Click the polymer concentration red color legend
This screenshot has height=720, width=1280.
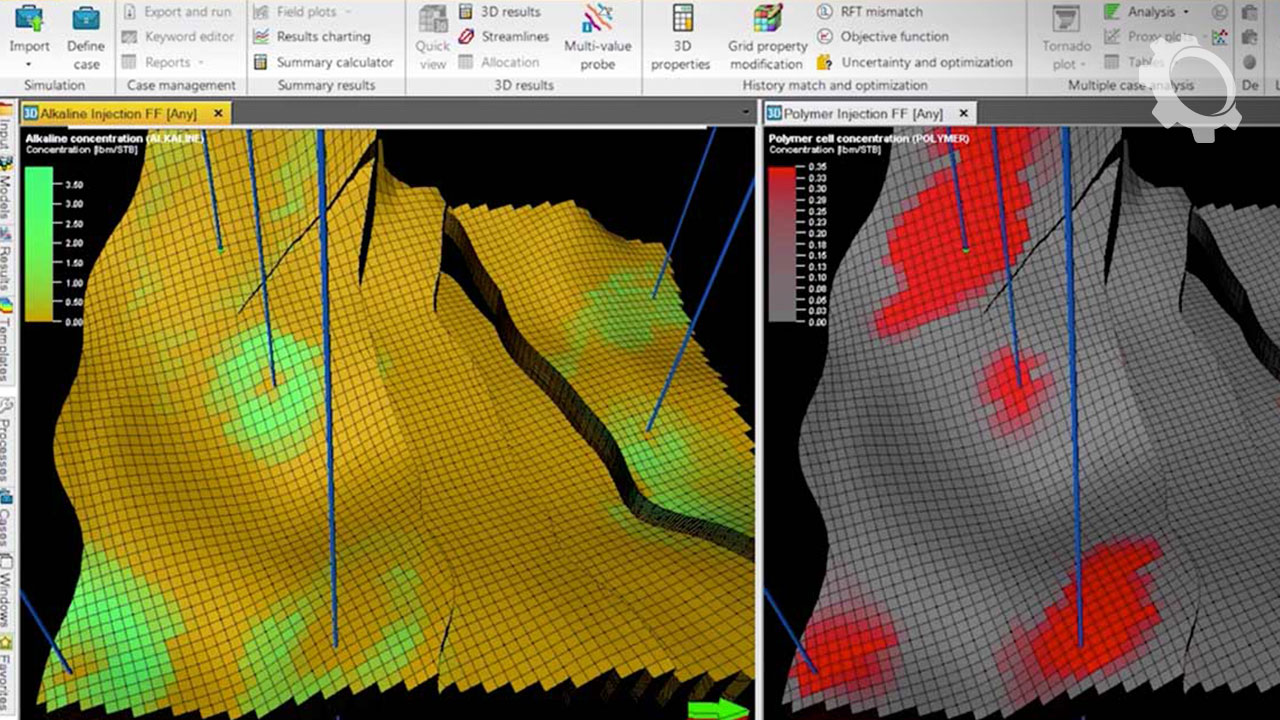781,245
